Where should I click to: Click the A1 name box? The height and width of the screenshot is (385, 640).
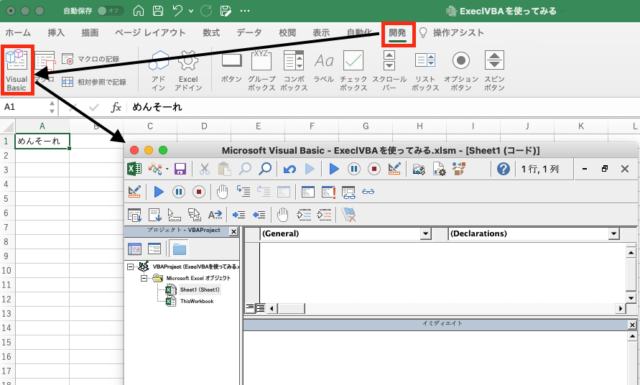24,107
